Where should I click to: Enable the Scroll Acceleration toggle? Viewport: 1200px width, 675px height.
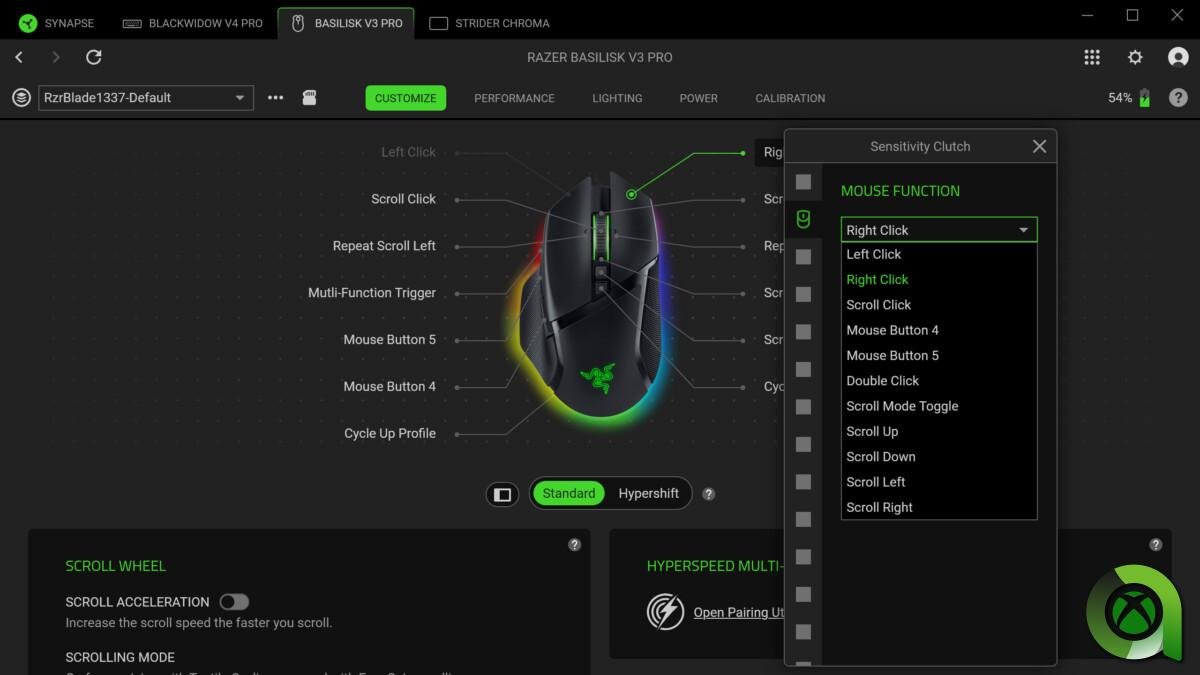point(234,602)
